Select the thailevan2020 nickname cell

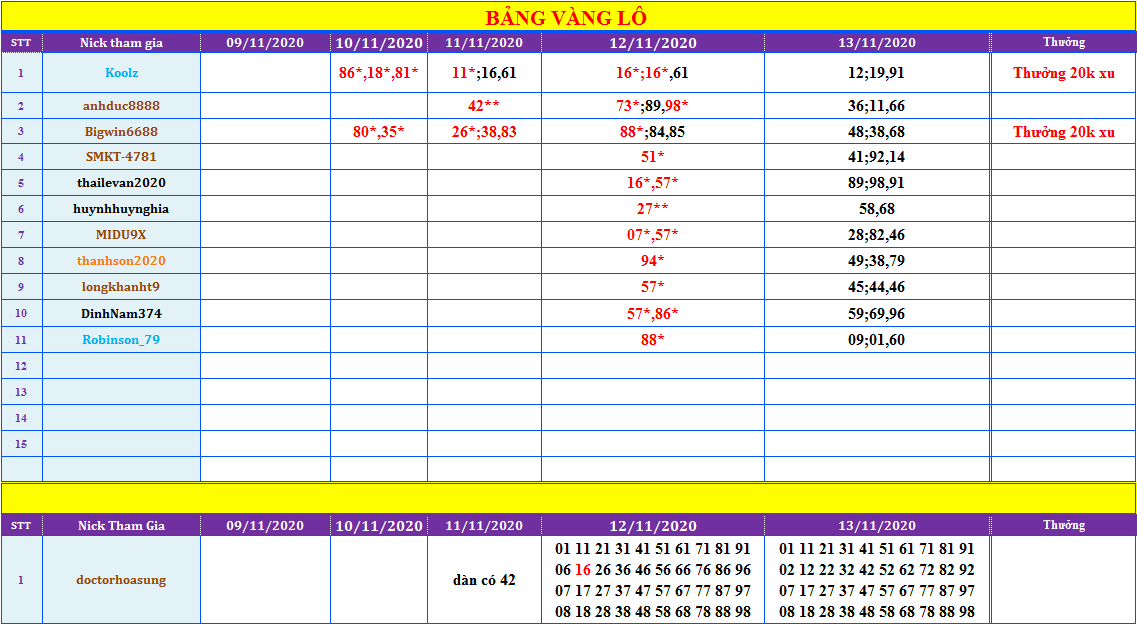click(121, 183)
